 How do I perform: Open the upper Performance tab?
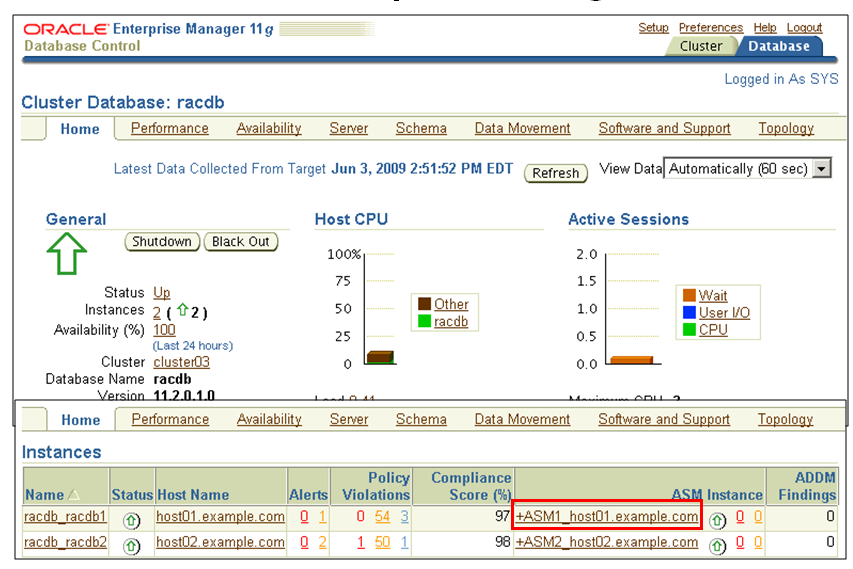170,128
